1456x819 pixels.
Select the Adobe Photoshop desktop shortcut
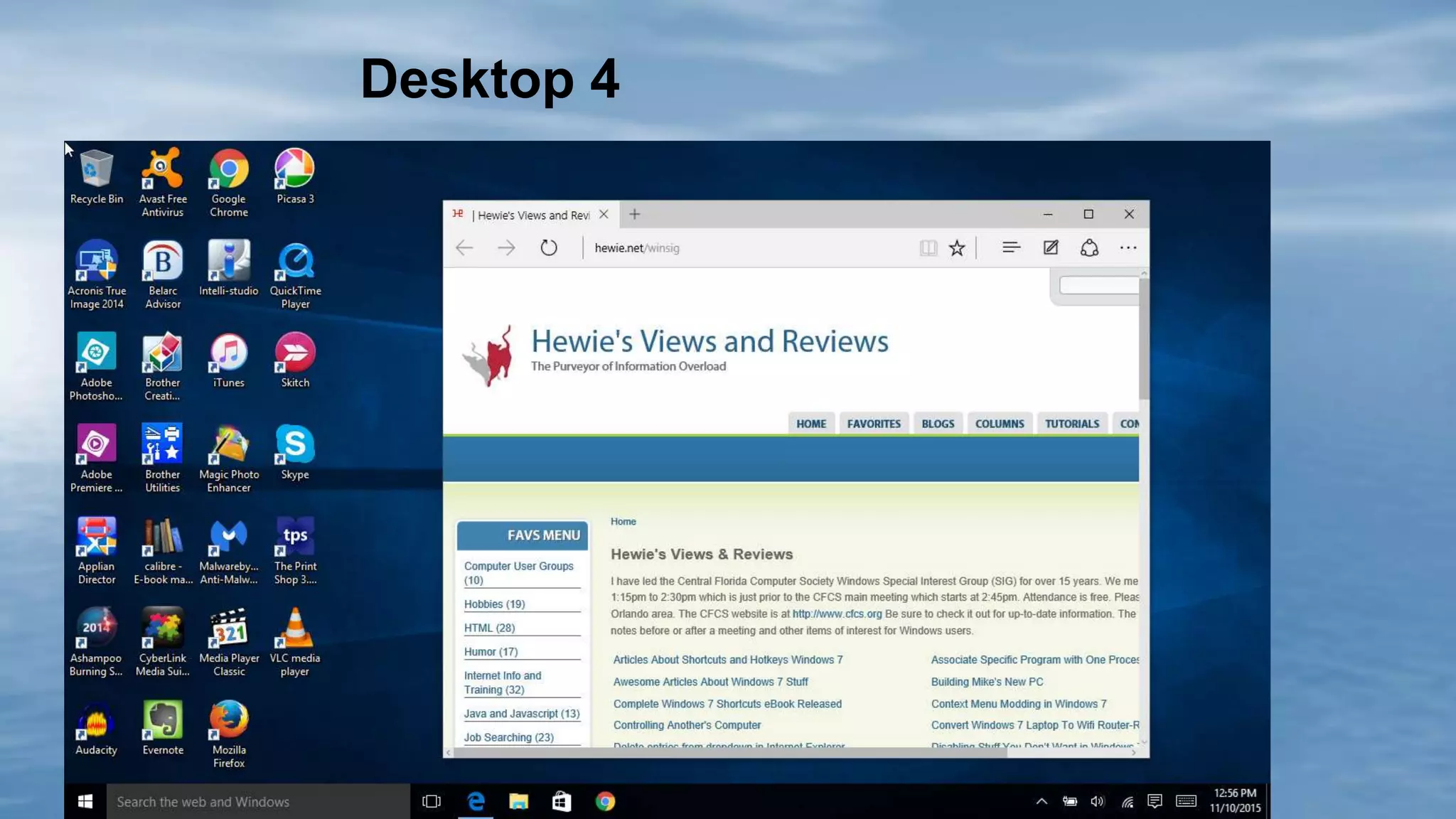[96, 366]
